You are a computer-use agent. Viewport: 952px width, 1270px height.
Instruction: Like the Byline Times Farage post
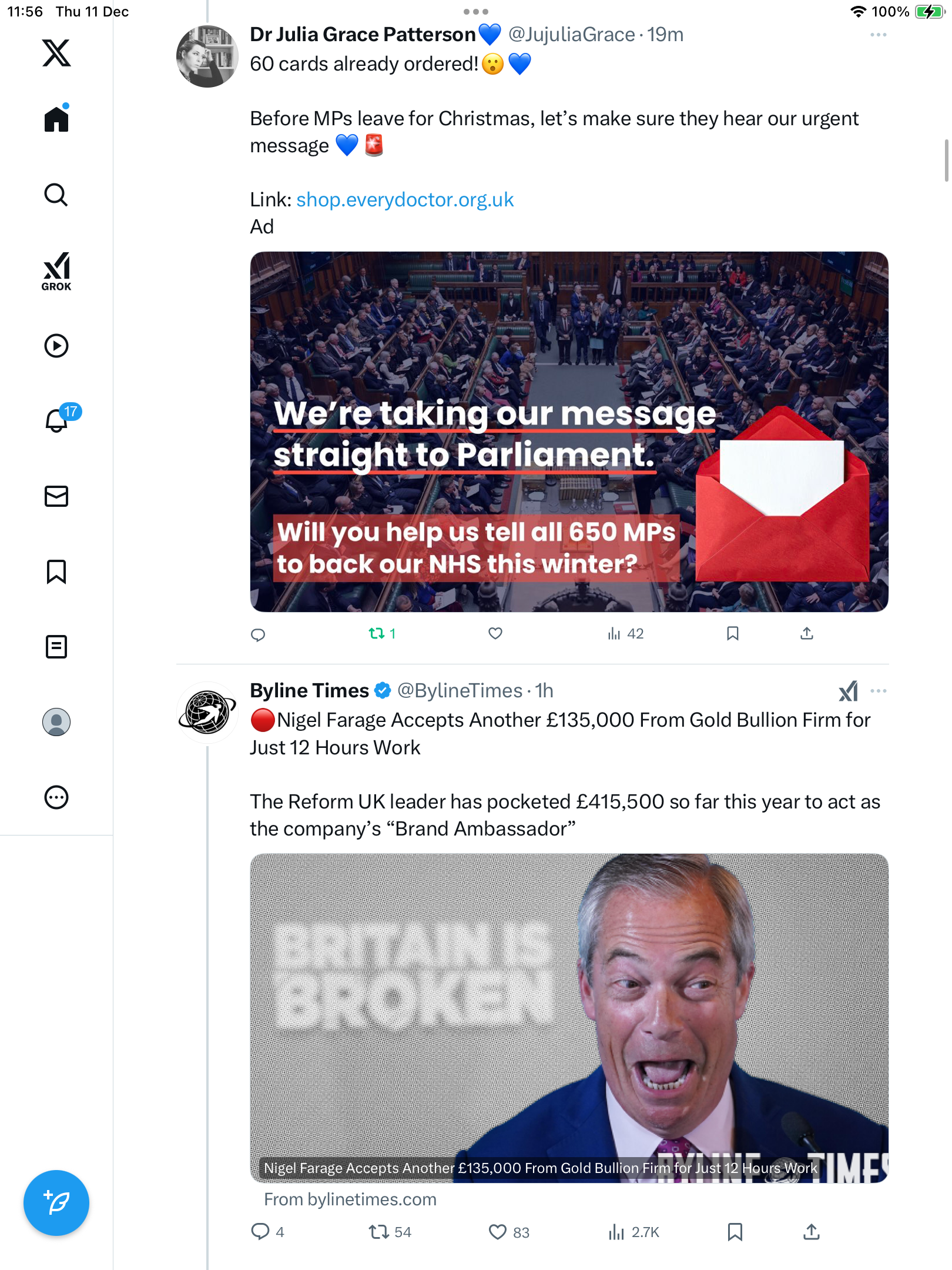click(x=498, y=1232)
